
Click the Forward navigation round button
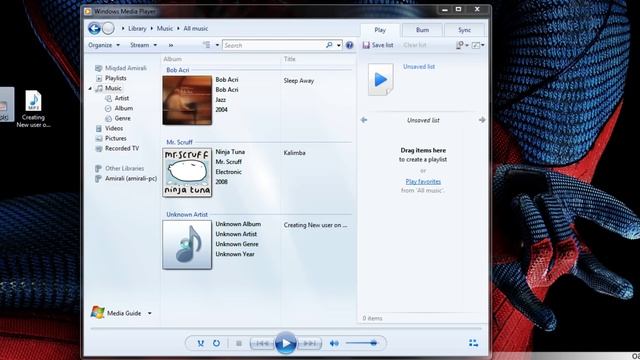click(x=108, y=28)
